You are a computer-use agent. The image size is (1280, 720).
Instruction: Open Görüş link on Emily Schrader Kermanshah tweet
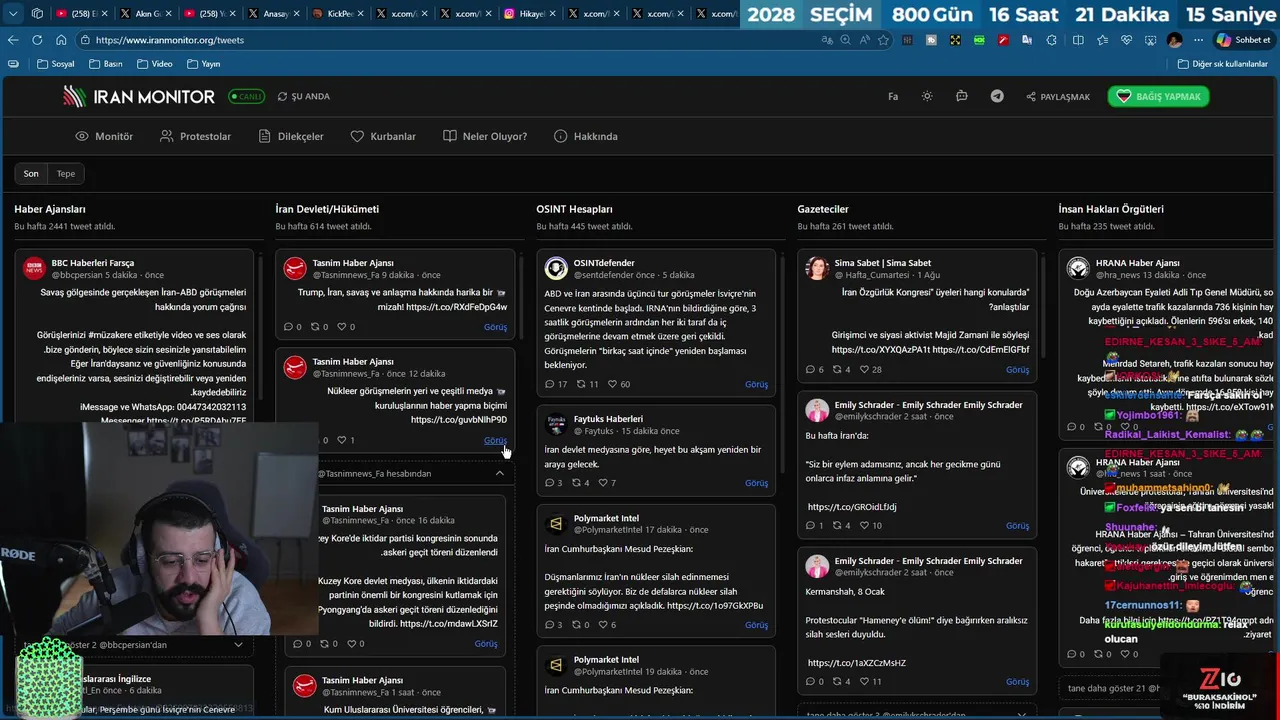tap(1017, 682)
